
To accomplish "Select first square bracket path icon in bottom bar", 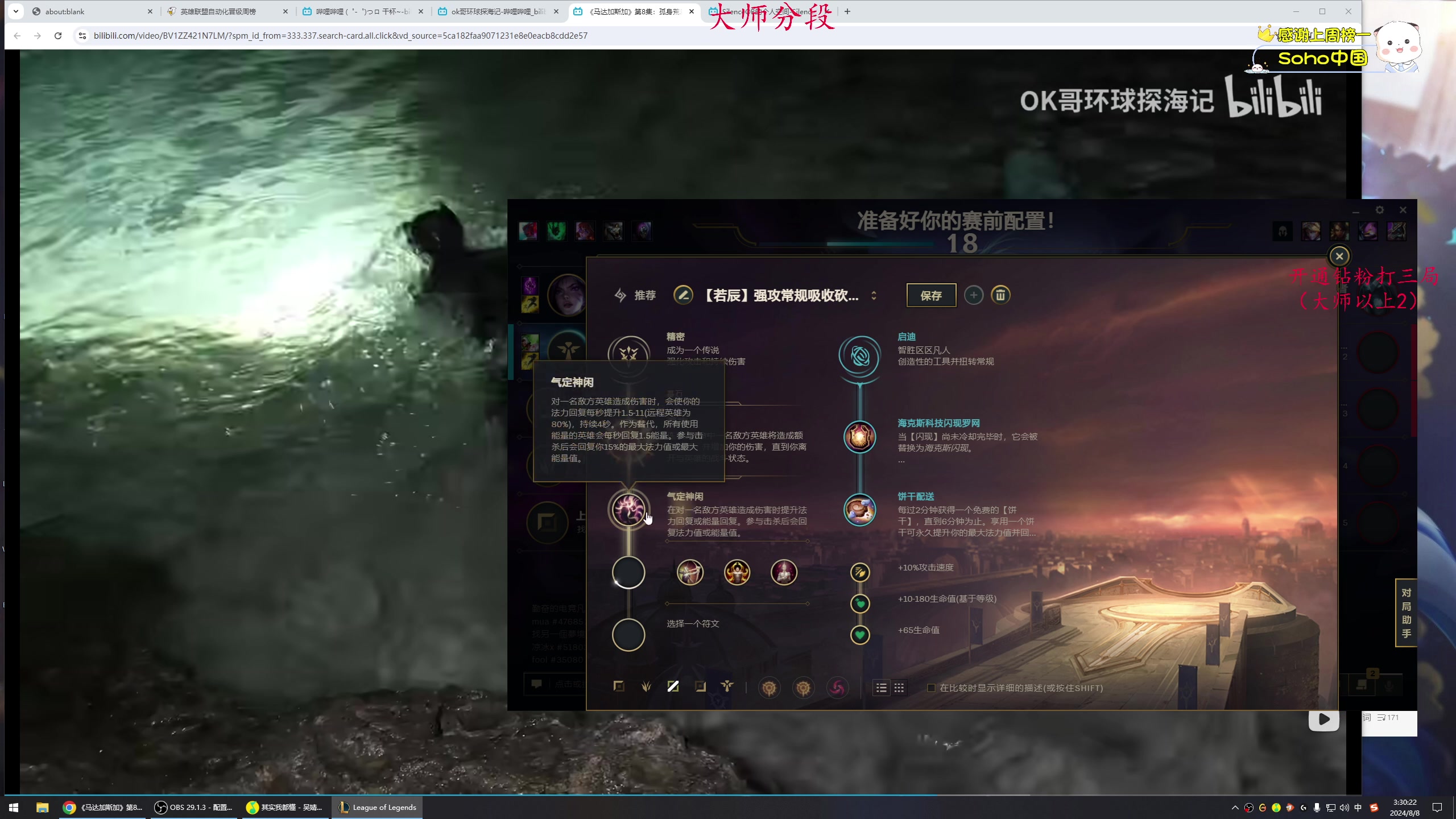I will [x=619, y=686].
